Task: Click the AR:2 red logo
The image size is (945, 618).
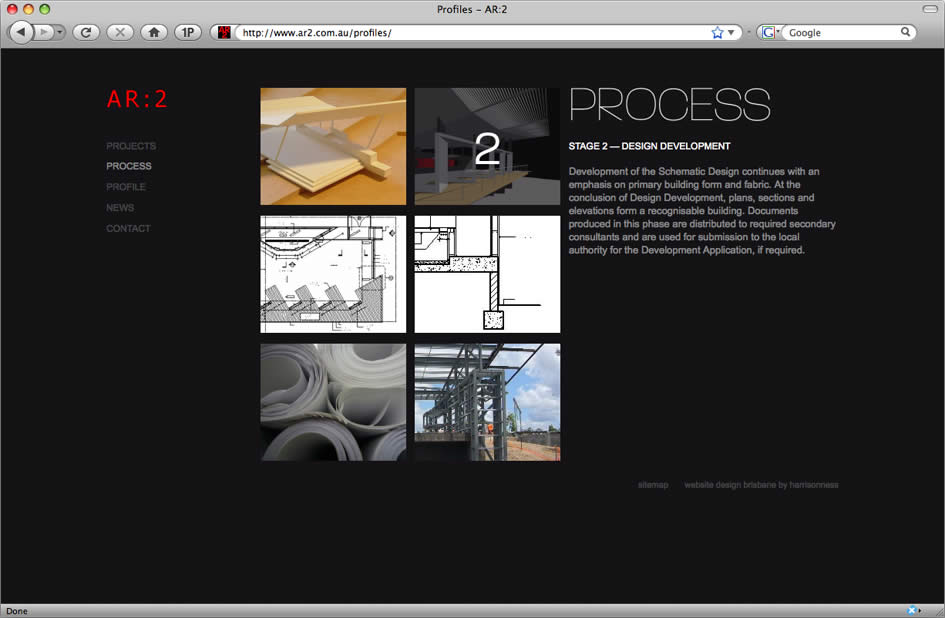Action: [x=137, y=99]
